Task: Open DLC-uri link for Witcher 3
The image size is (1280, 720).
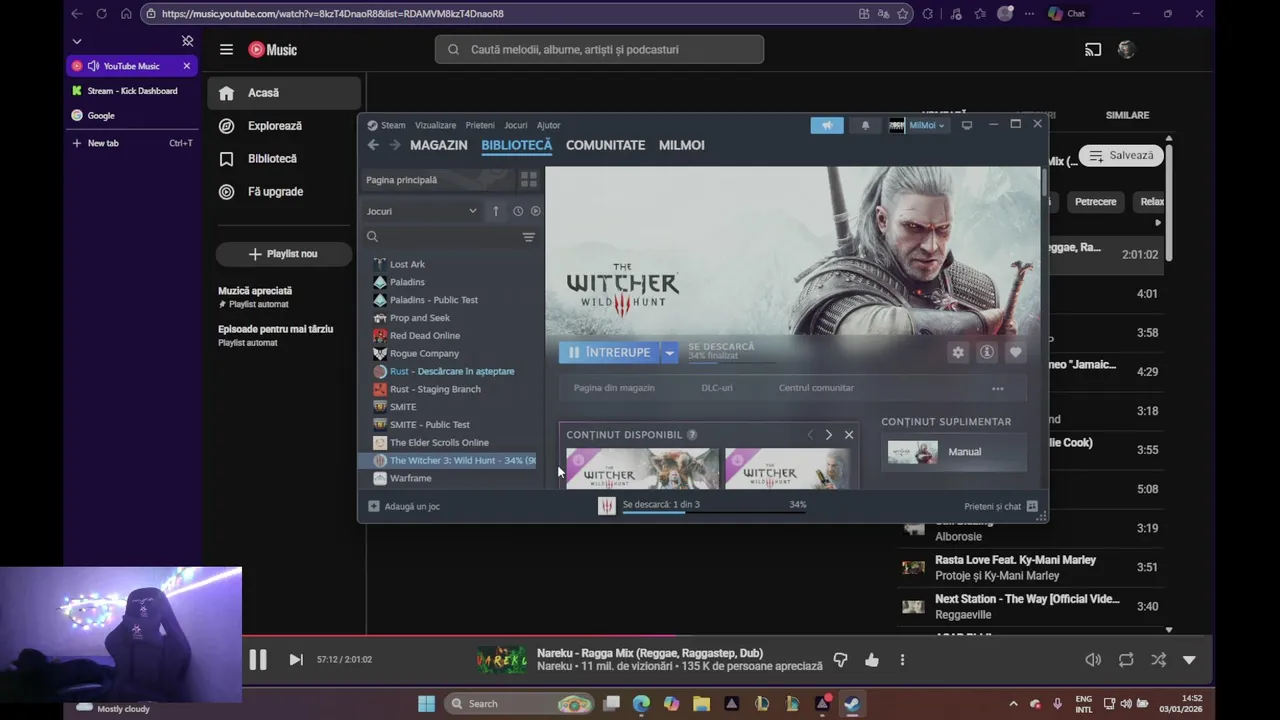Action: (717, 388)
